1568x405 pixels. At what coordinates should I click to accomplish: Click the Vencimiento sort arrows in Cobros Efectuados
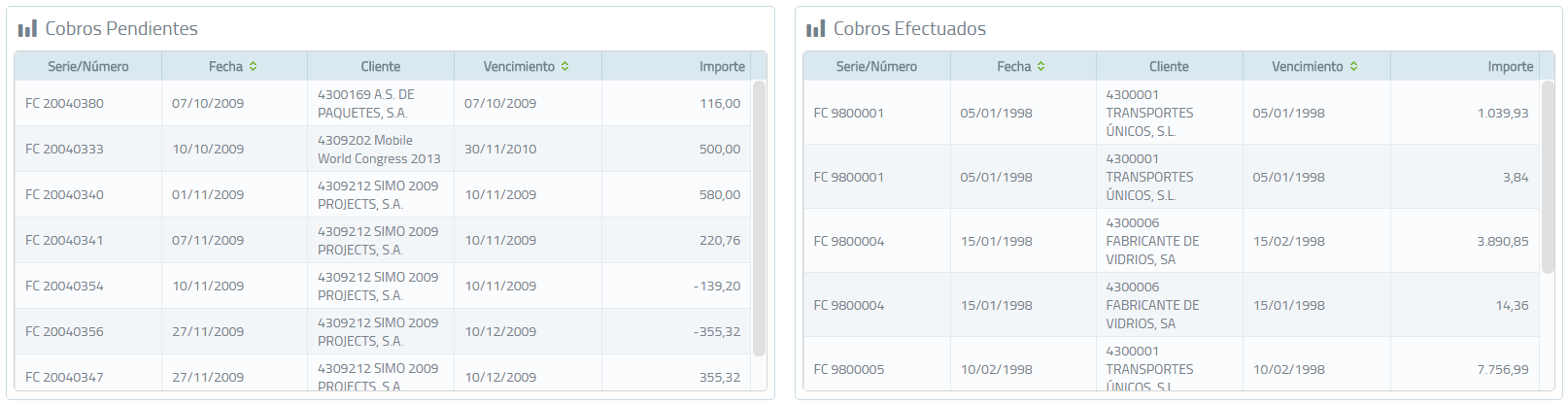[1354, 66]
